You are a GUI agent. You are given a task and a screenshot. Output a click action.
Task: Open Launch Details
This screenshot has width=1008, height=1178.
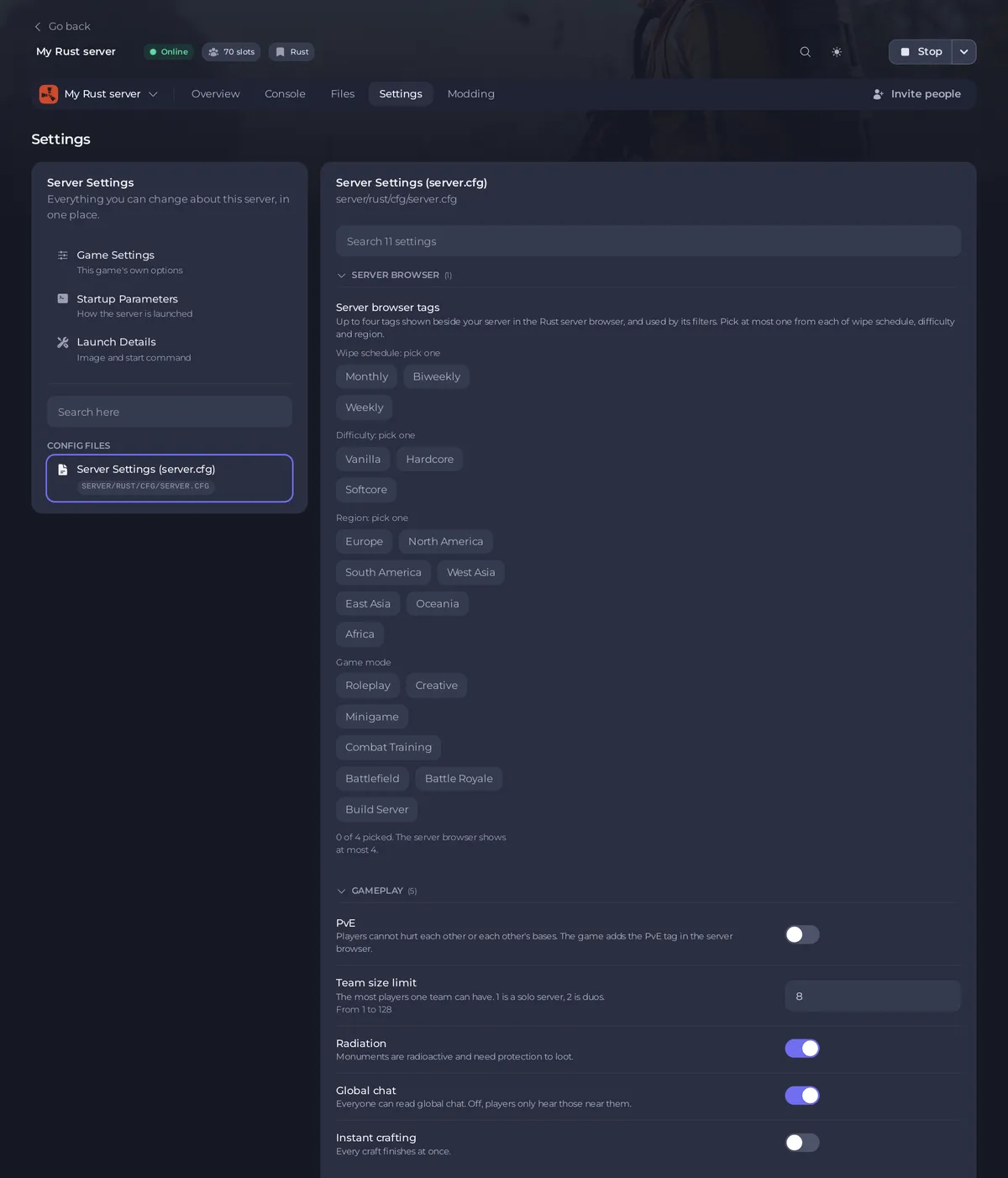pyautogui.click(x=170, y=350)
